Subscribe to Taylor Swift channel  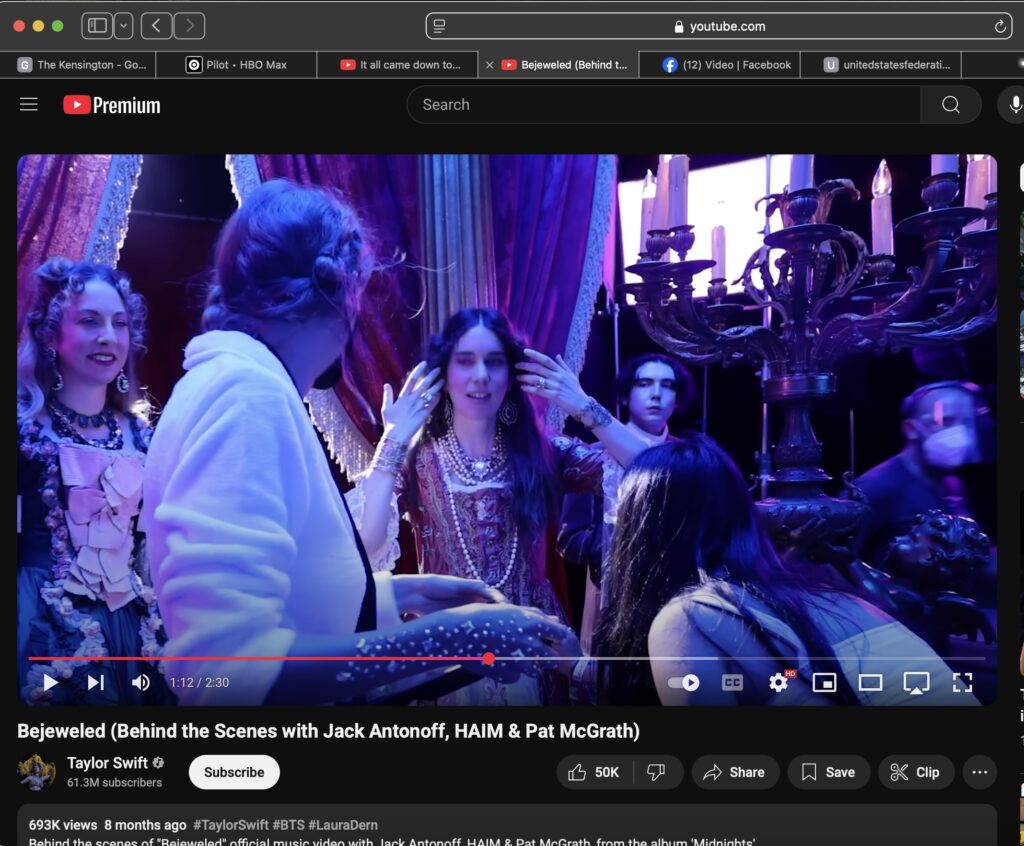pos(234,772)
